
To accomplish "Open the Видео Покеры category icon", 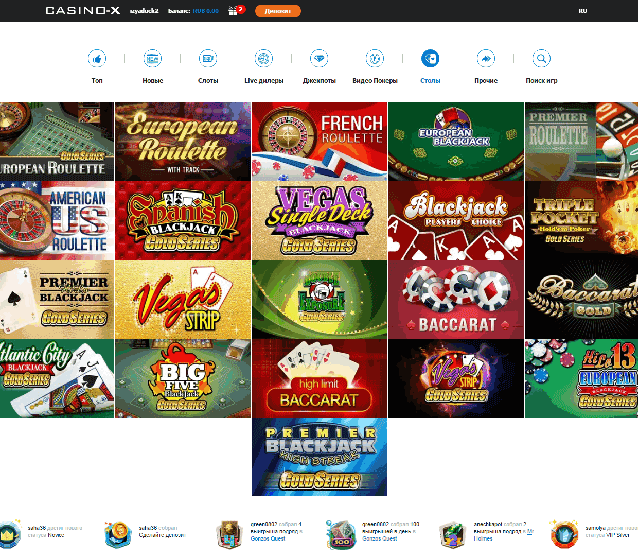I will [x=375, y=58].
